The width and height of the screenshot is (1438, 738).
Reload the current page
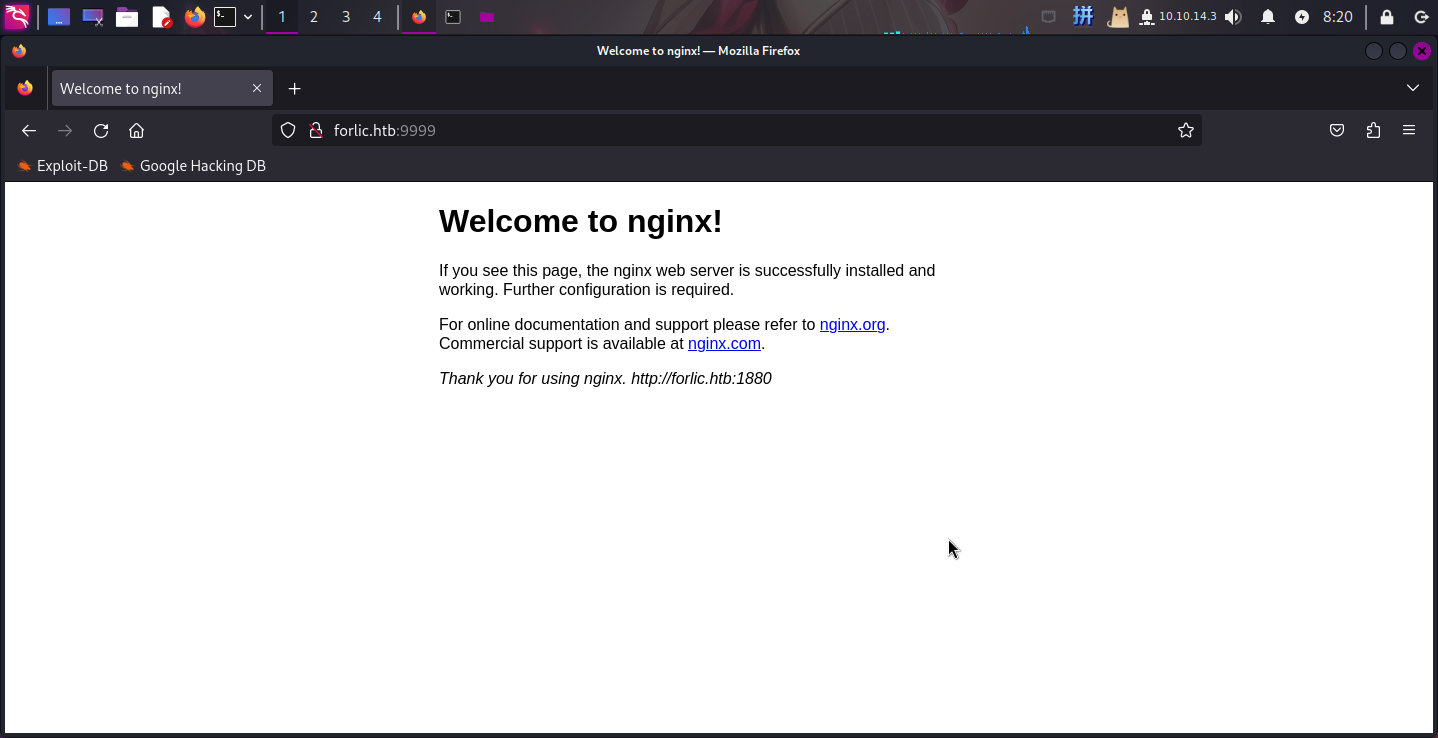(101, 131)
